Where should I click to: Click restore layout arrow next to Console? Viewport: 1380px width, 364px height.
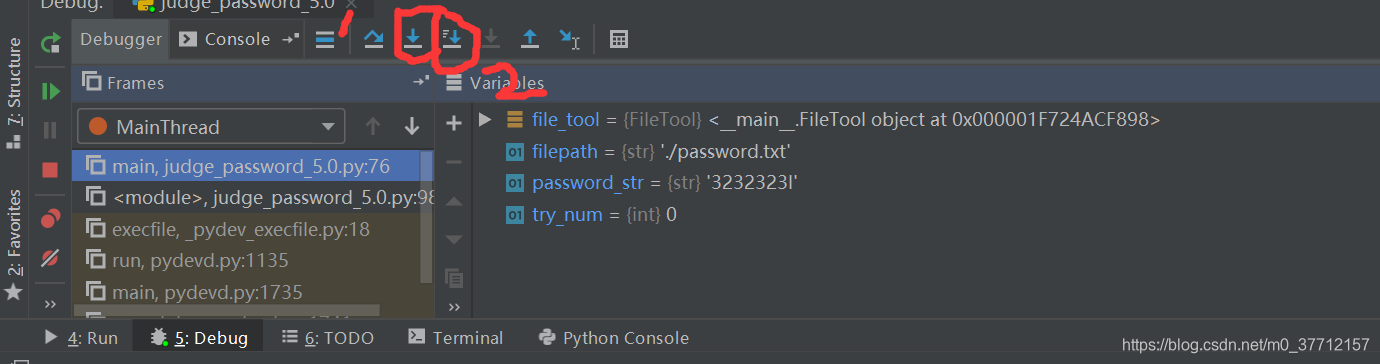[x=290, y=40]
